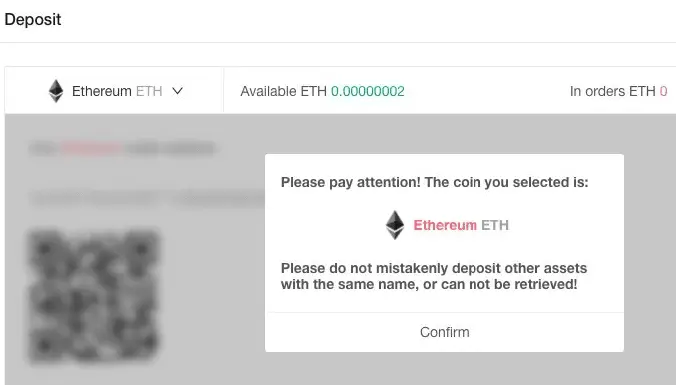Click the 'In orders ETH' label
This screenshot has height=385, width=676.
pos(612,91)
